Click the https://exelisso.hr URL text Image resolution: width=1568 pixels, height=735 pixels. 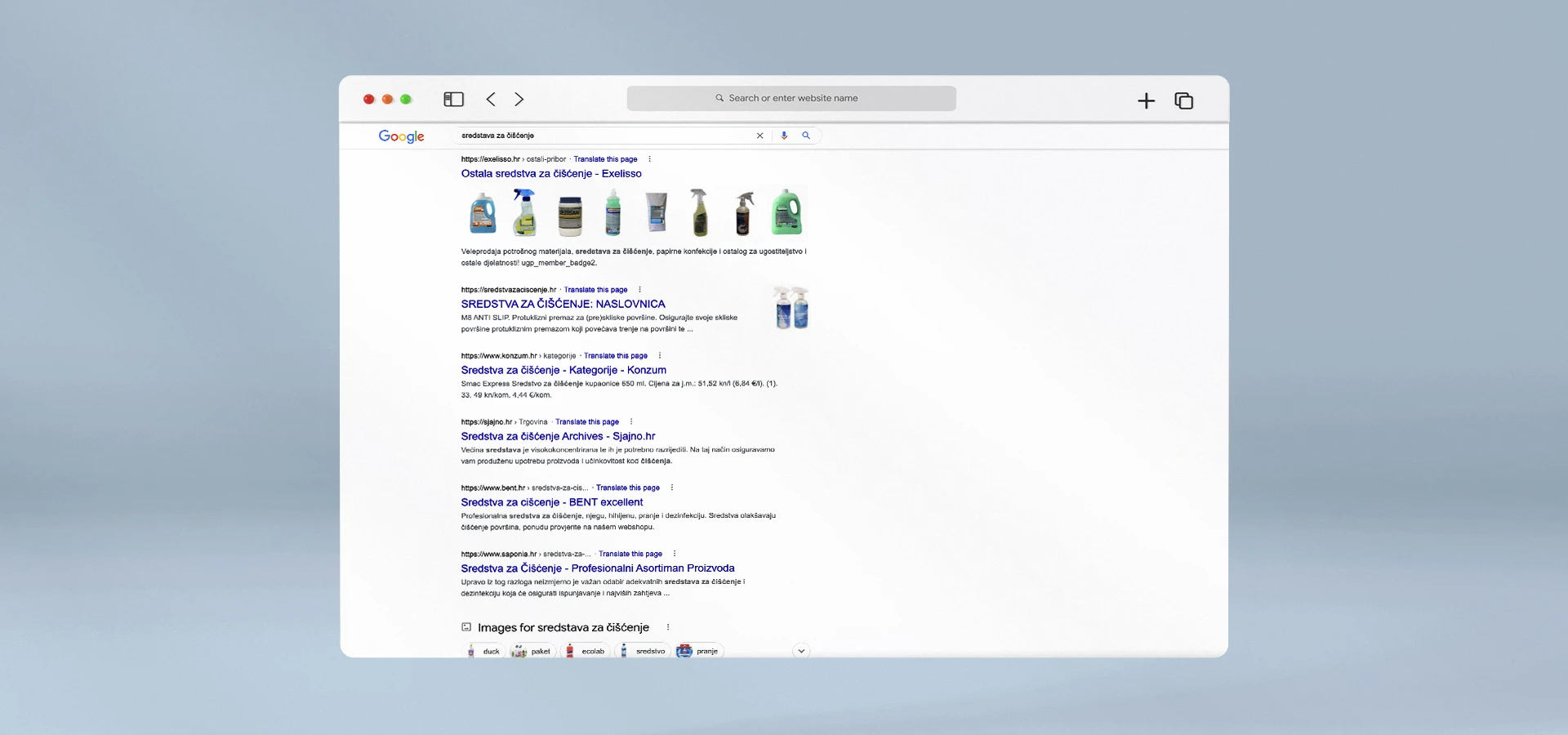pos(490,159)
